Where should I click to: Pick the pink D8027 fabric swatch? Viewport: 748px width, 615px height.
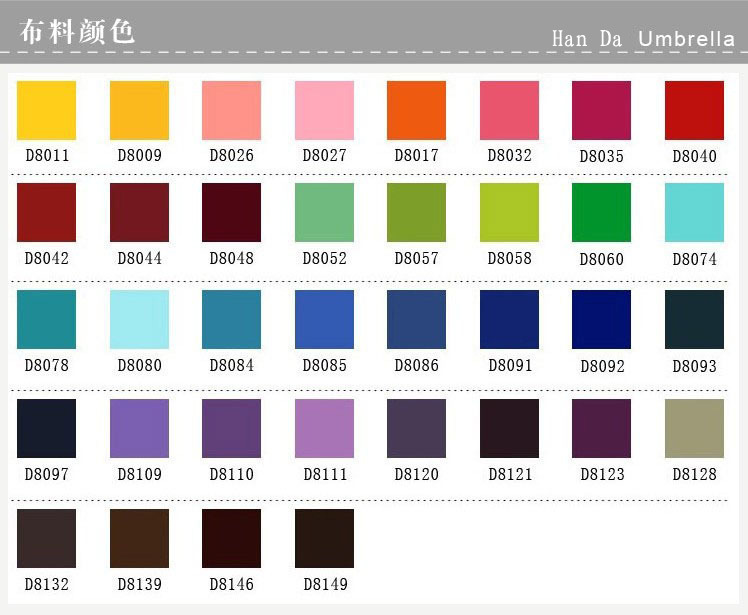pyautogui.click(x=324, y=110)
